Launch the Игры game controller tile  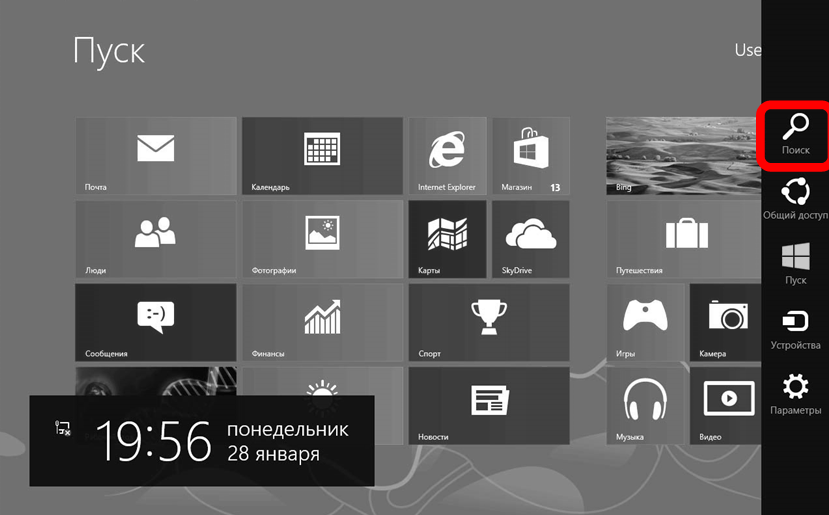[x=645, y=322]
